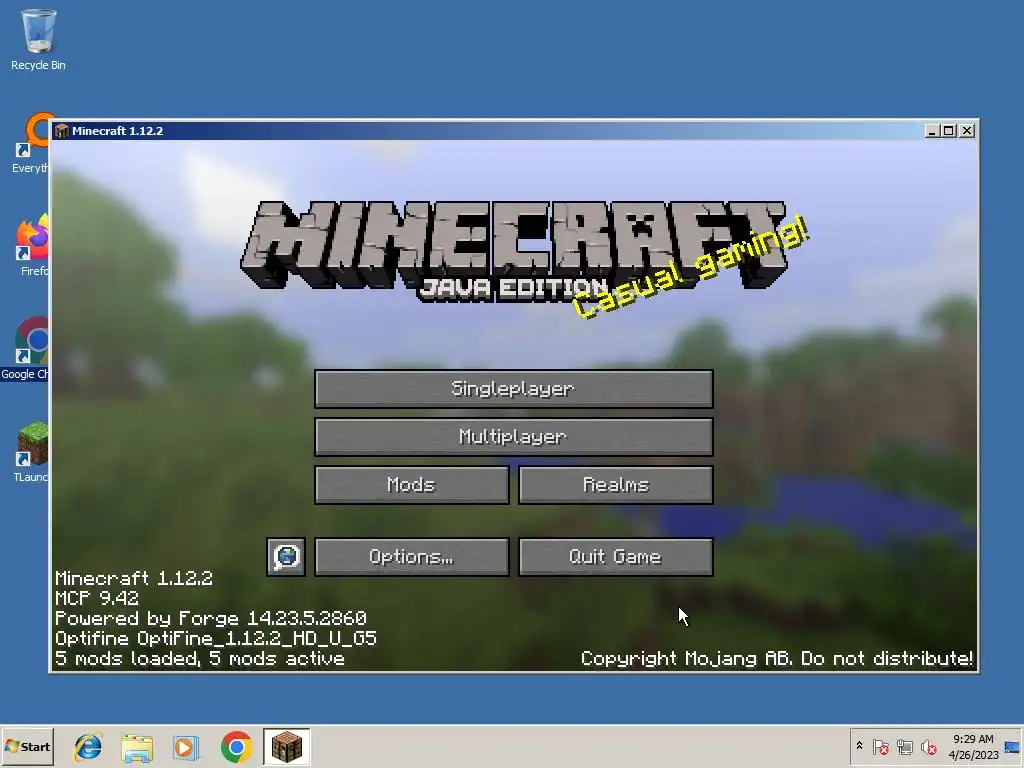Select the Everything desktop shortcut

click(31, 144)
